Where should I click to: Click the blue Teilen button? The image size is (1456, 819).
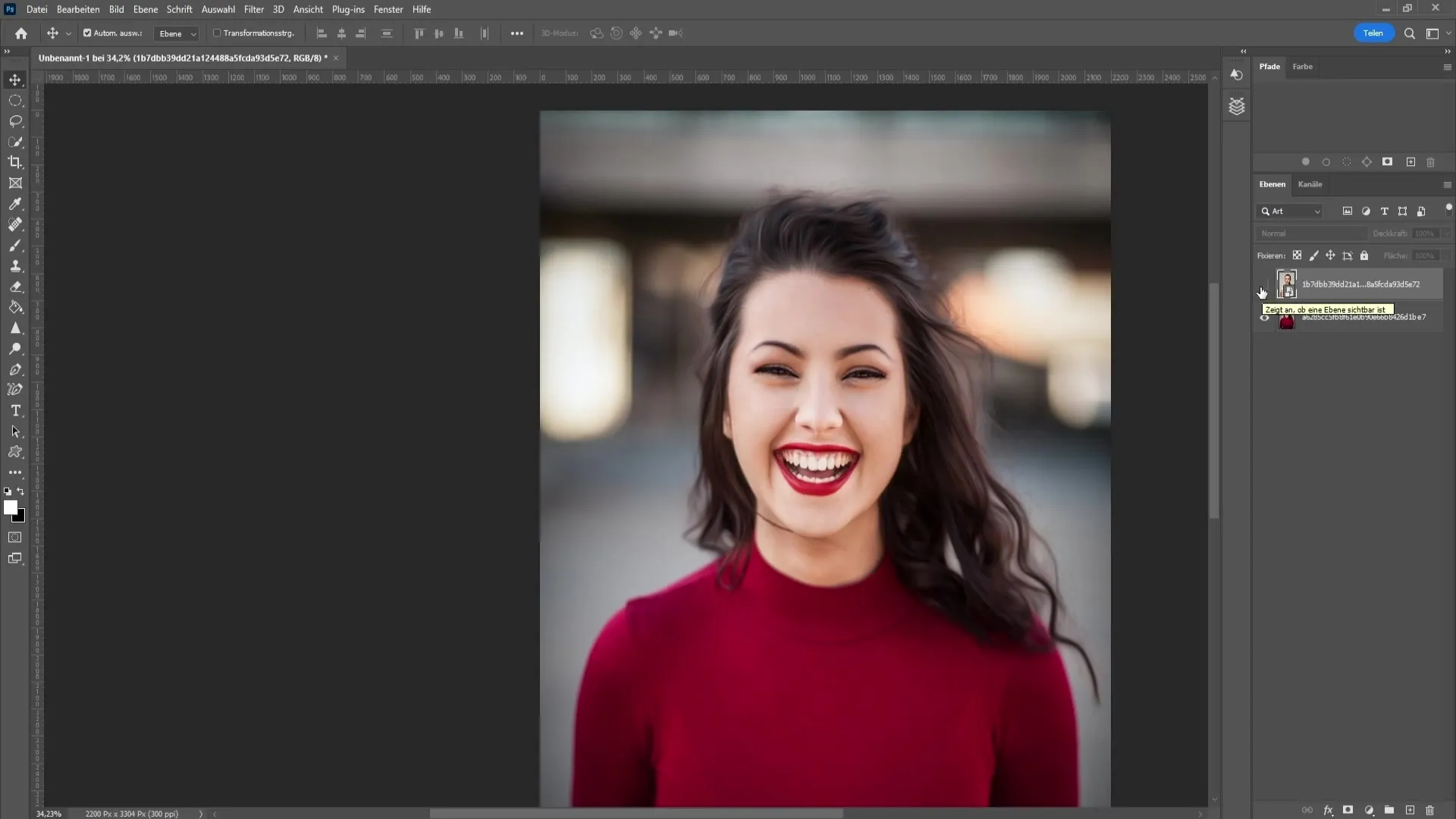tap(1373, 33)
